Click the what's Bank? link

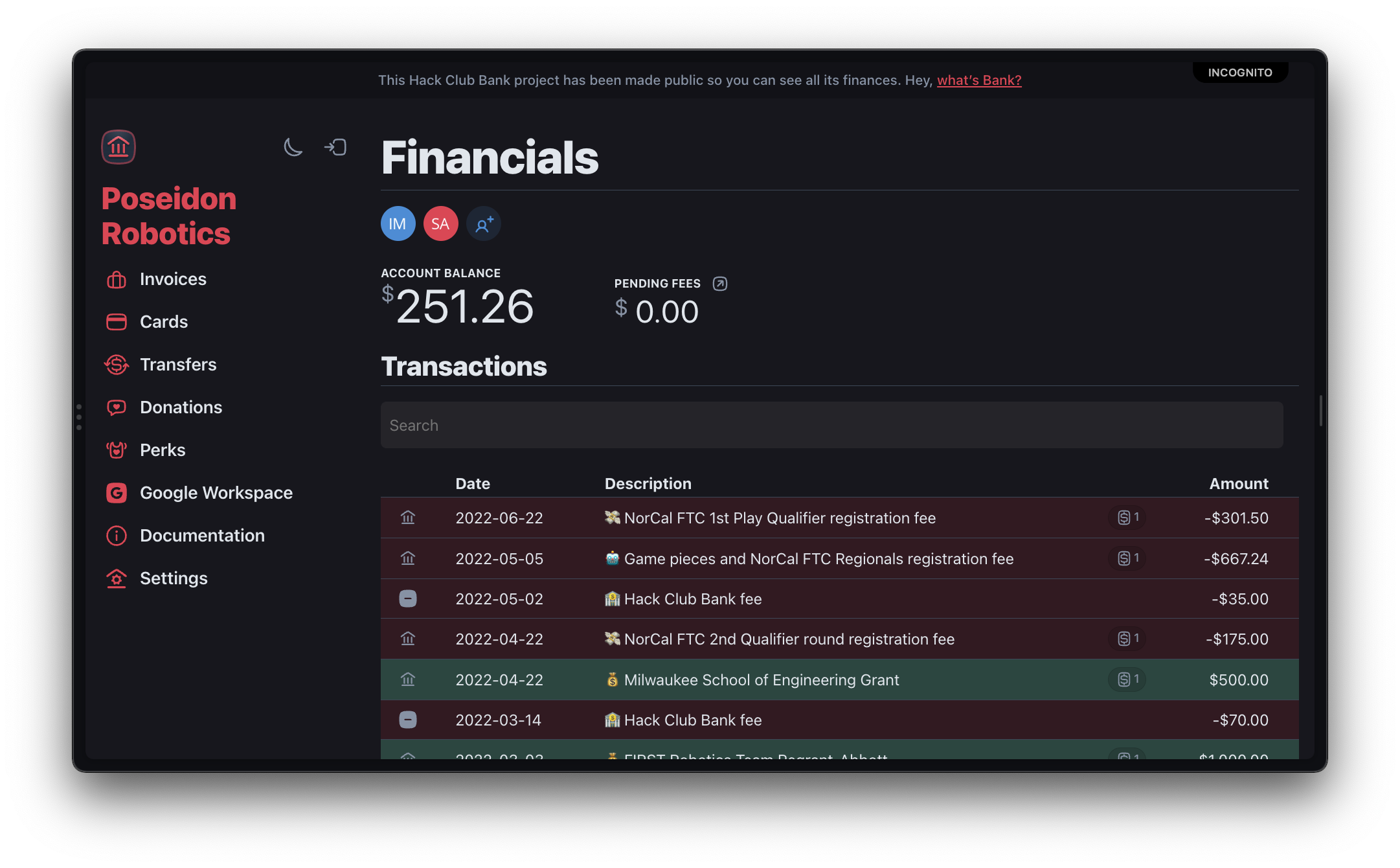pos(979,80)
